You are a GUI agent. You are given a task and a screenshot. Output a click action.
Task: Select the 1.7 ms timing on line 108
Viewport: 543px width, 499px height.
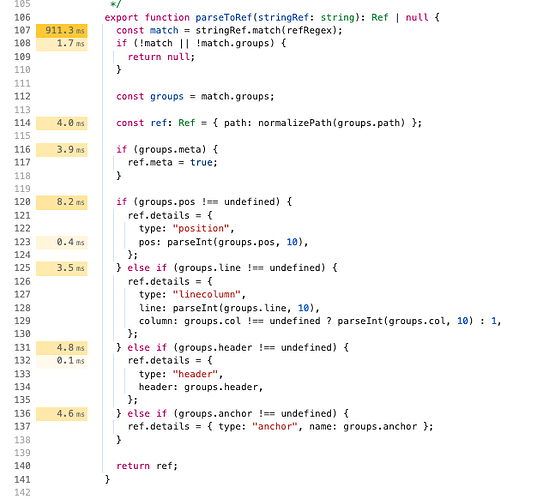click(x=62, y=44)
